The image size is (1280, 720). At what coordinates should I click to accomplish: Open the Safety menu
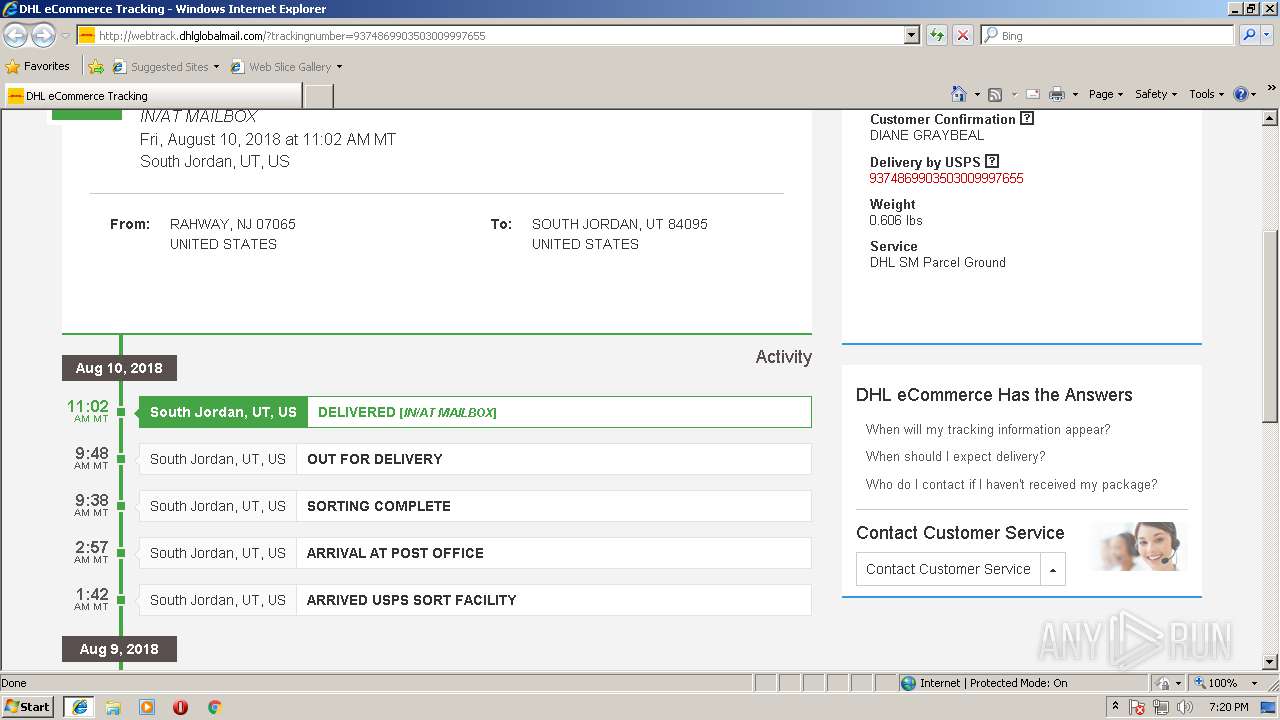[1156, 94]
